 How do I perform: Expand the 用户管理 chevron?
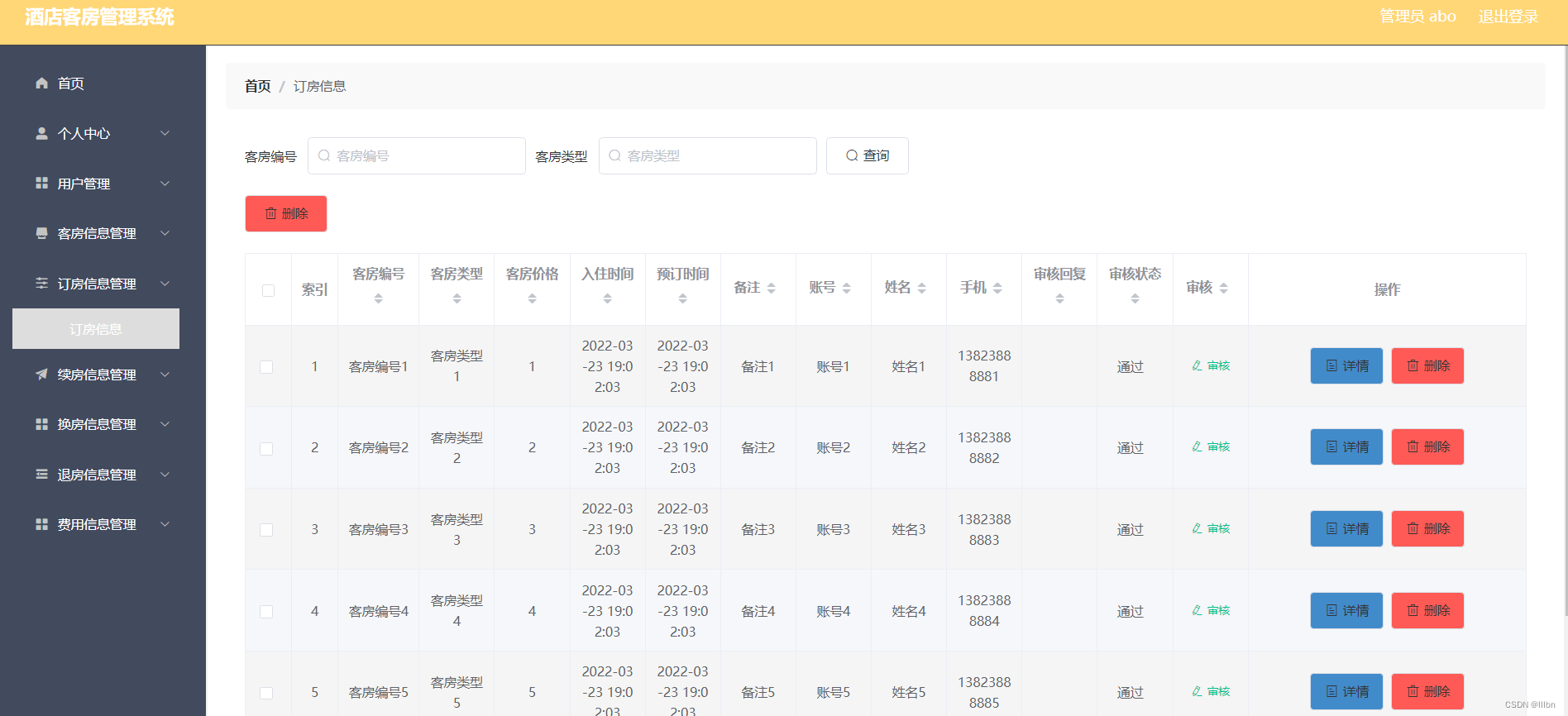(165, 184)
